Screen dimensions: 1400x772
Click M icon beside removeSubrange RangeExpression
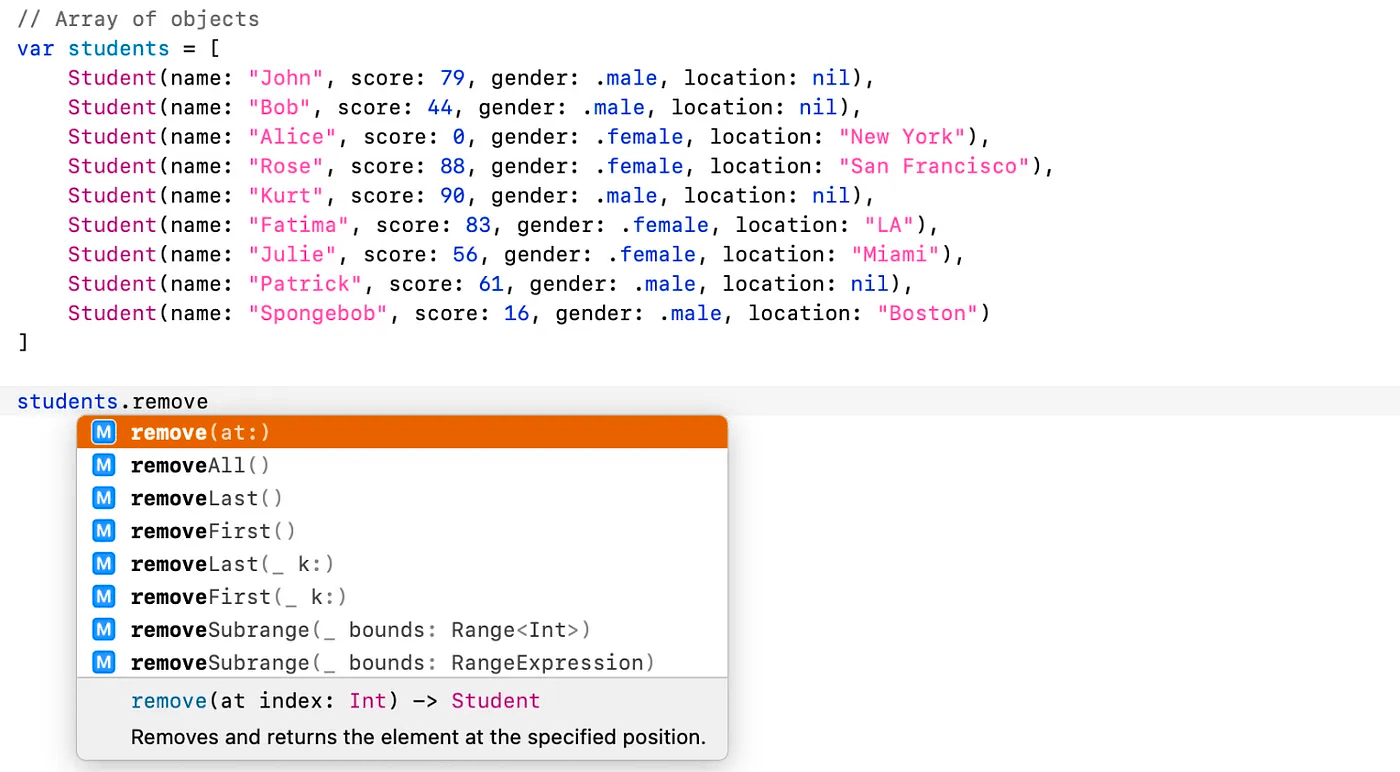tap(103, 662)
